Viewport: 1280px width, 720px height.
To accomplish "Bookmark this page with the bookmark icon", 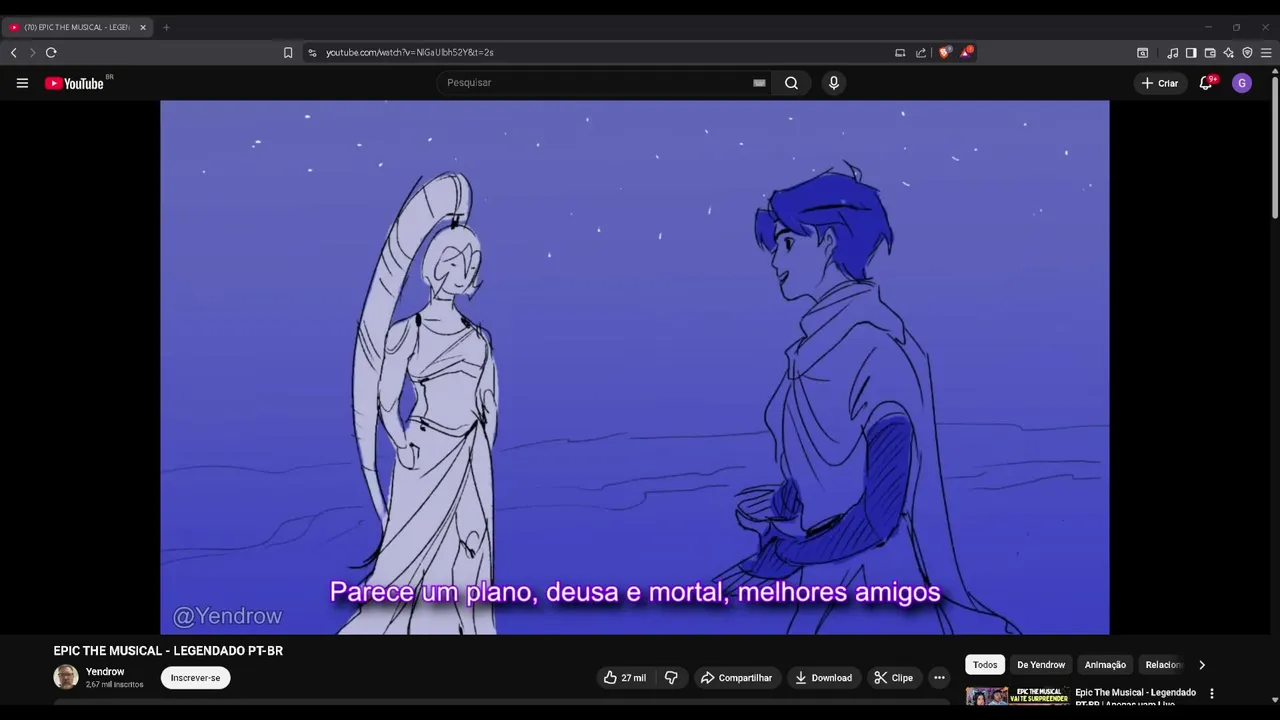I will point(288,52).
